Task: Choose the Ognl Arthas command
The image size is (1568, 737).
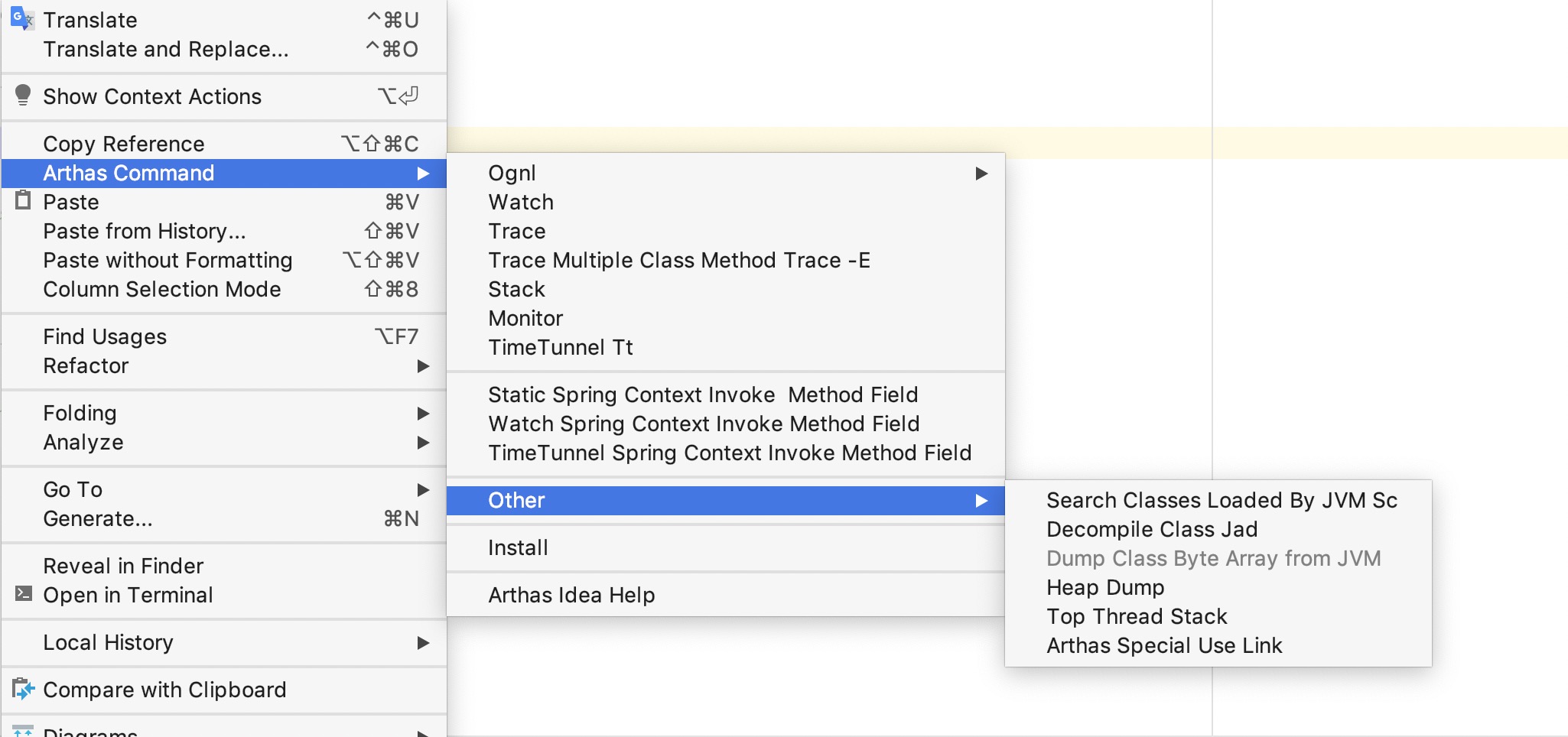Action: click(x=725, y=173)
